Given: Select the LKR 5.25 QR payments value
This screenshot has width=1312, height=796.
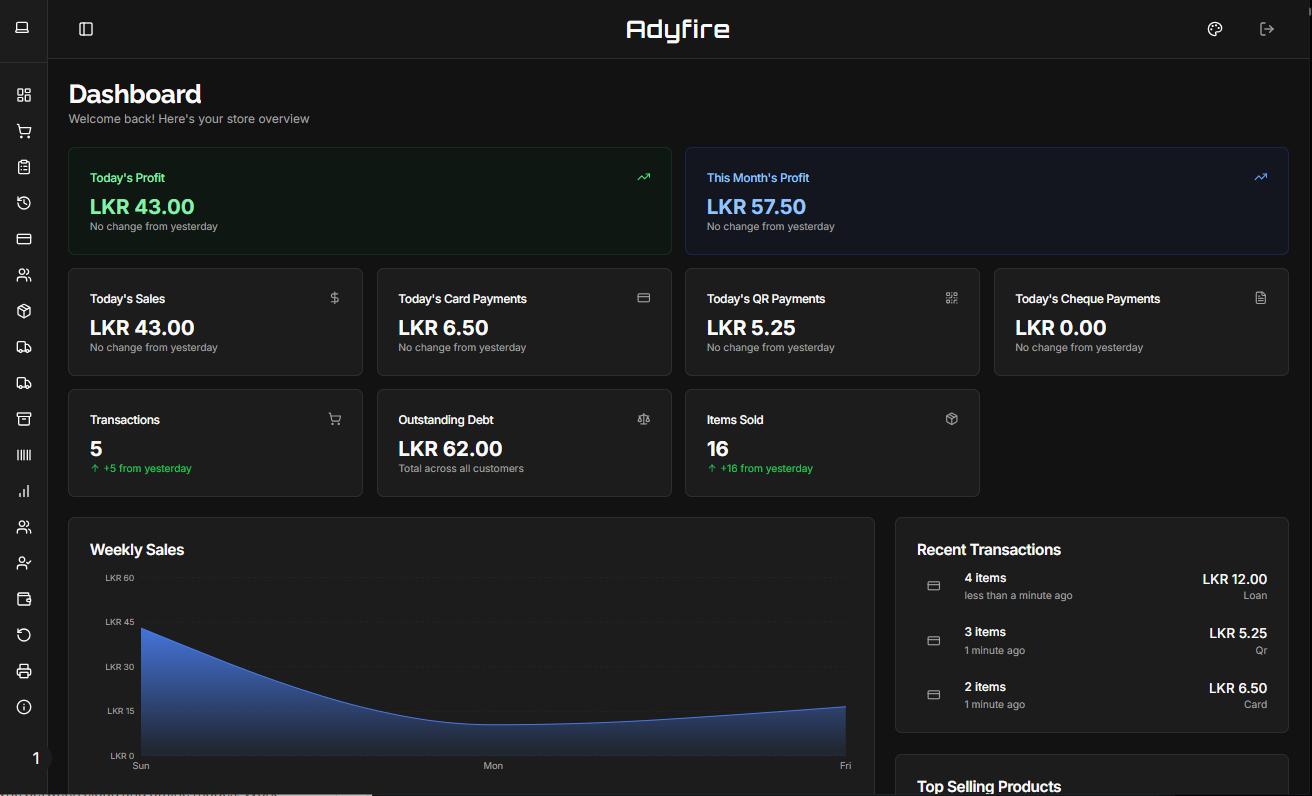Looking at the screenshot, I should pyautogui.click(x=751, y=328).
